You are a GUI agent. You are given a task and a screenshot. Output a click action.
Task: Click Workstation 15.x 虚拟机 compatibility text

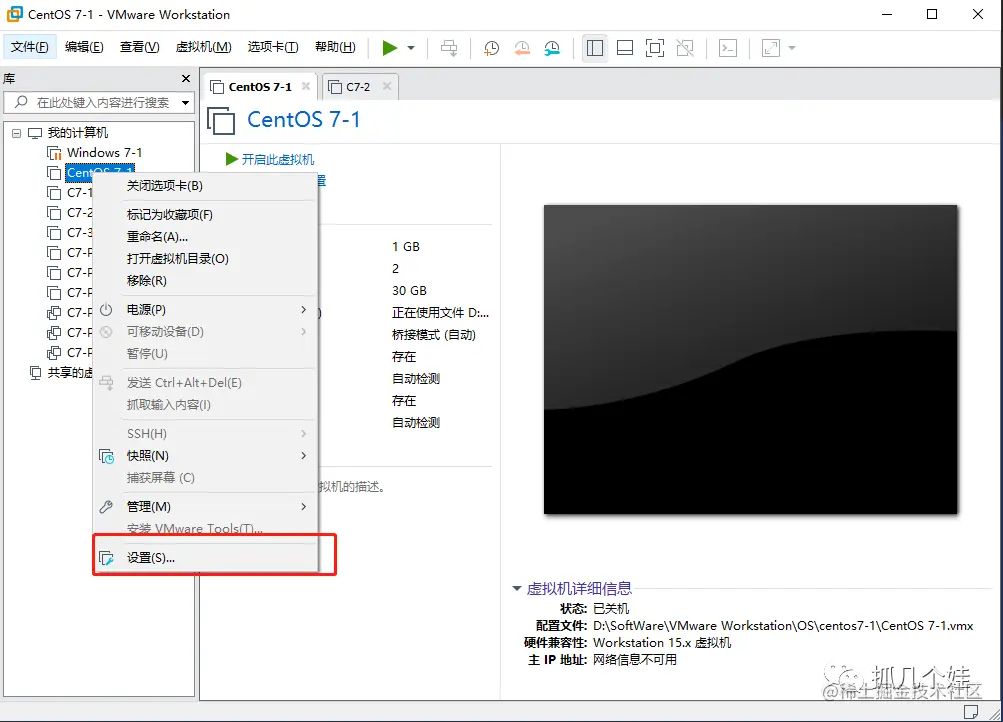click(662, 643)
